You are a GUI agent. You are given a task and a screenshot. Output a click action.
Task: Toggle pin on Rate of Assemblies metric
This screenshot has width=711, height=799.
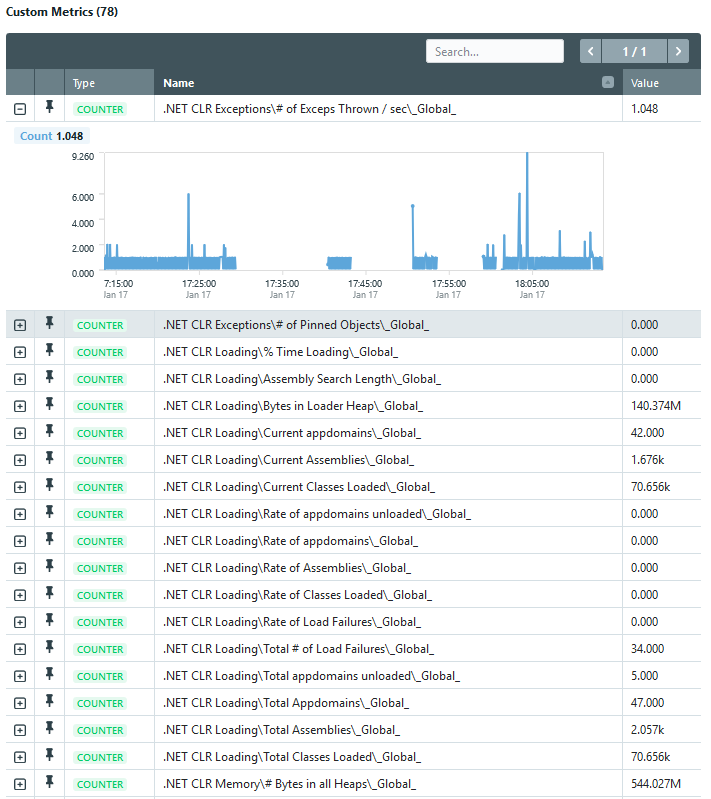click(x=49, y=566)
